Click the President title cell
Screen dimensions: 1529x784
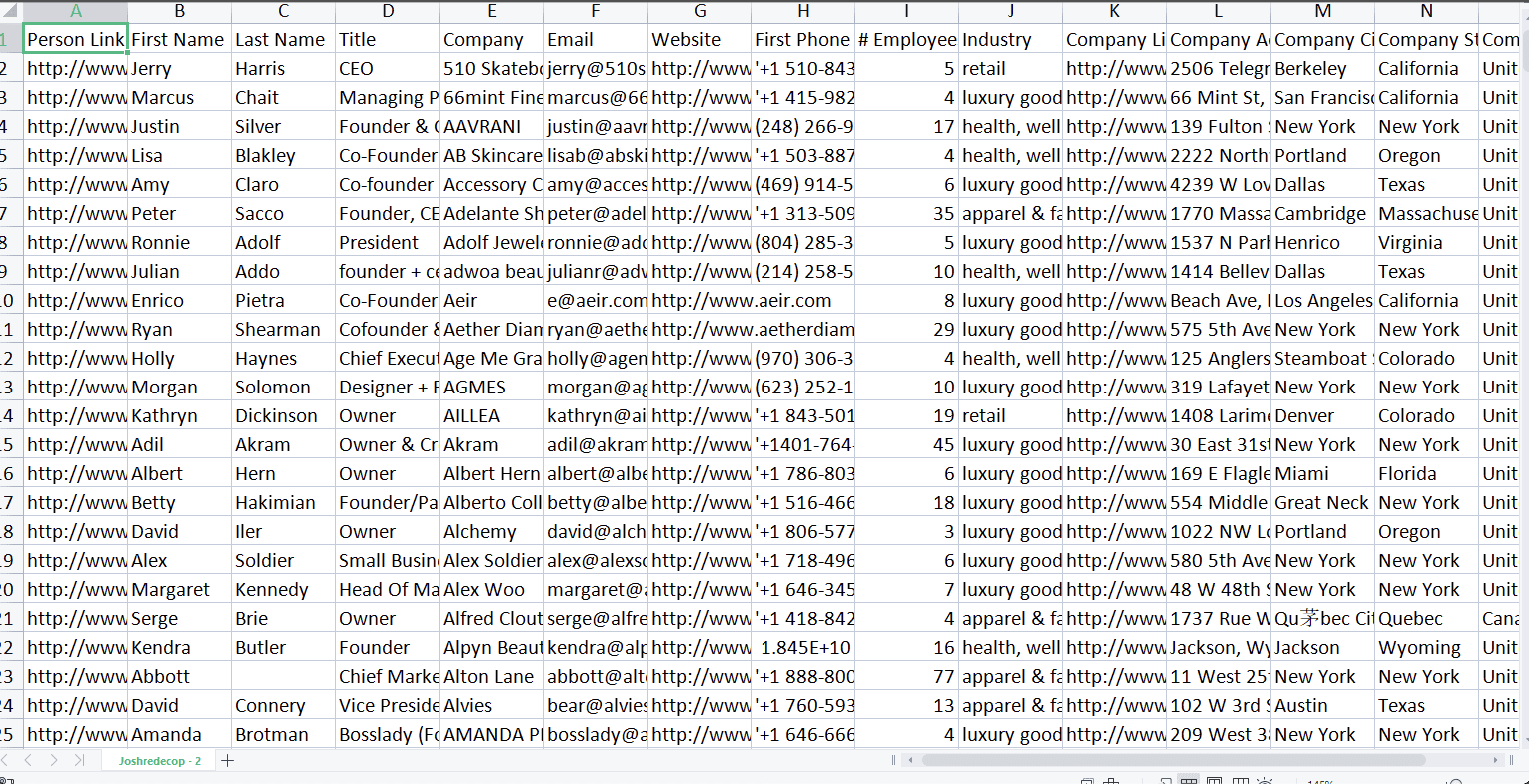pyautogui.click(x=387, y=242)
